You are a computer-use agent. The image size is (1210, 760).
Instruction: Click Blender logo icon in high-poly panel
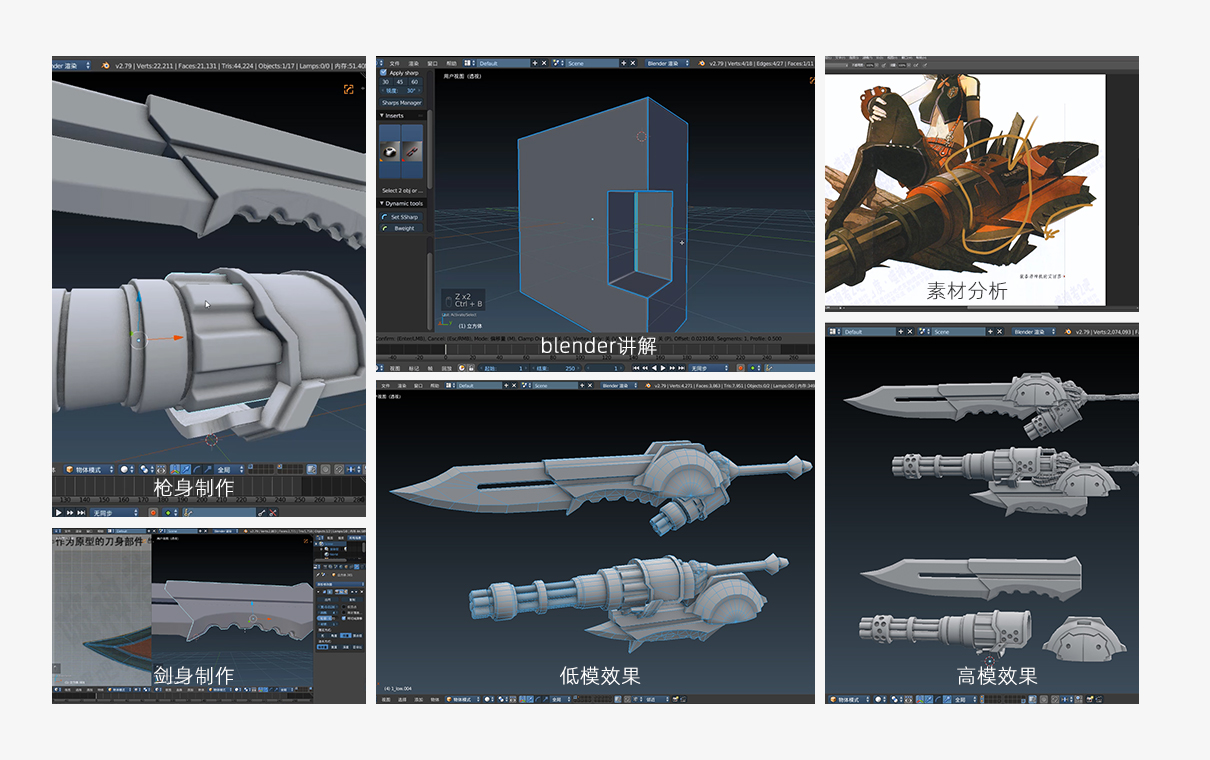pos(1068,331)
